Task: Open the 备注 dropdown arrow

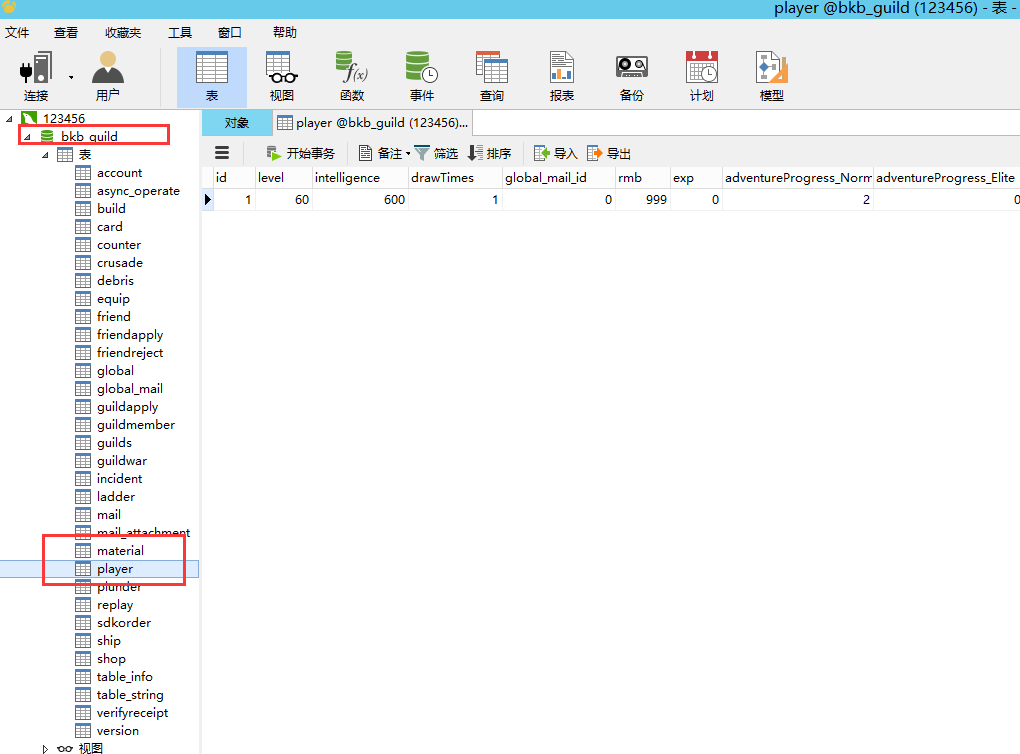Action: [408, 154]
